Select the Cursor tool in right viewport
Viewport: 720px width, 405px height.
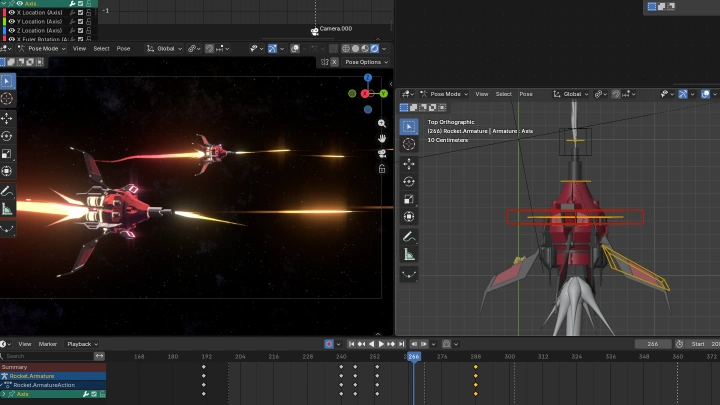pyautogui.click(x=409, y=144)
